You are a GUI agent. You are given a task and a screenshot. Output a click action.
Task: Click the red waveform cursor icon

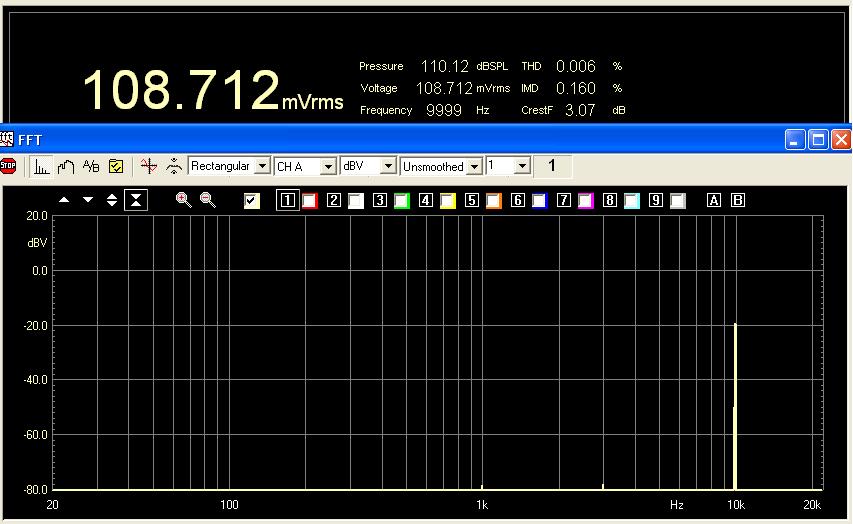[149, 166]
